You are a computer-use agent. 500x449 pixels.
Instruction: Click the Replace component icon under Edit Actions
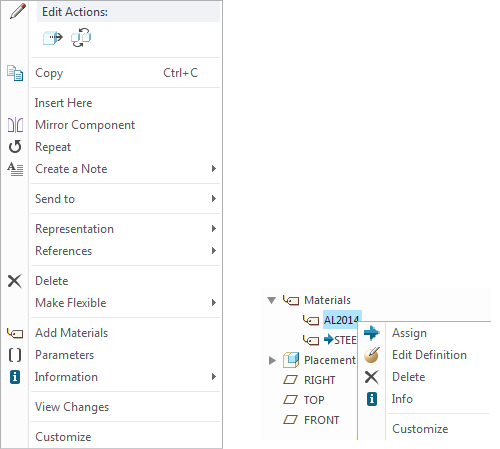[81, 38]
